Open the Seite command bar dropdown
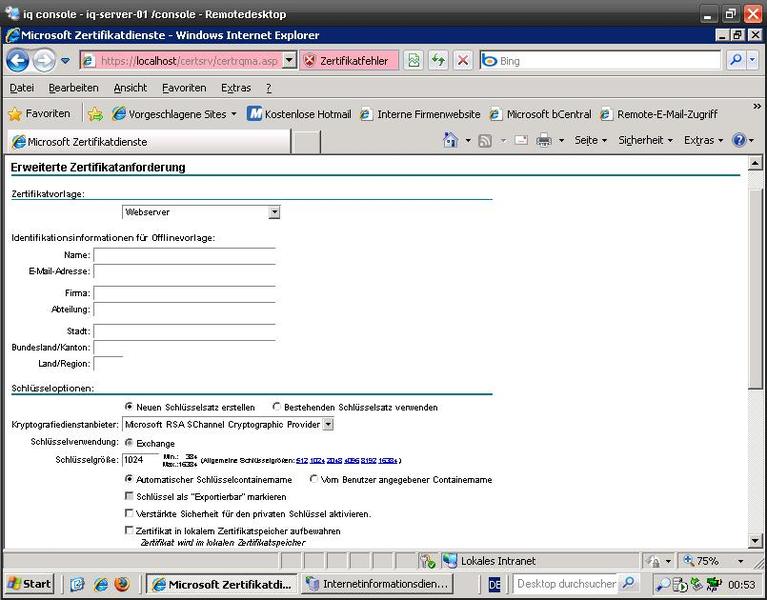The image size is (767, 600). click(590, 140)
